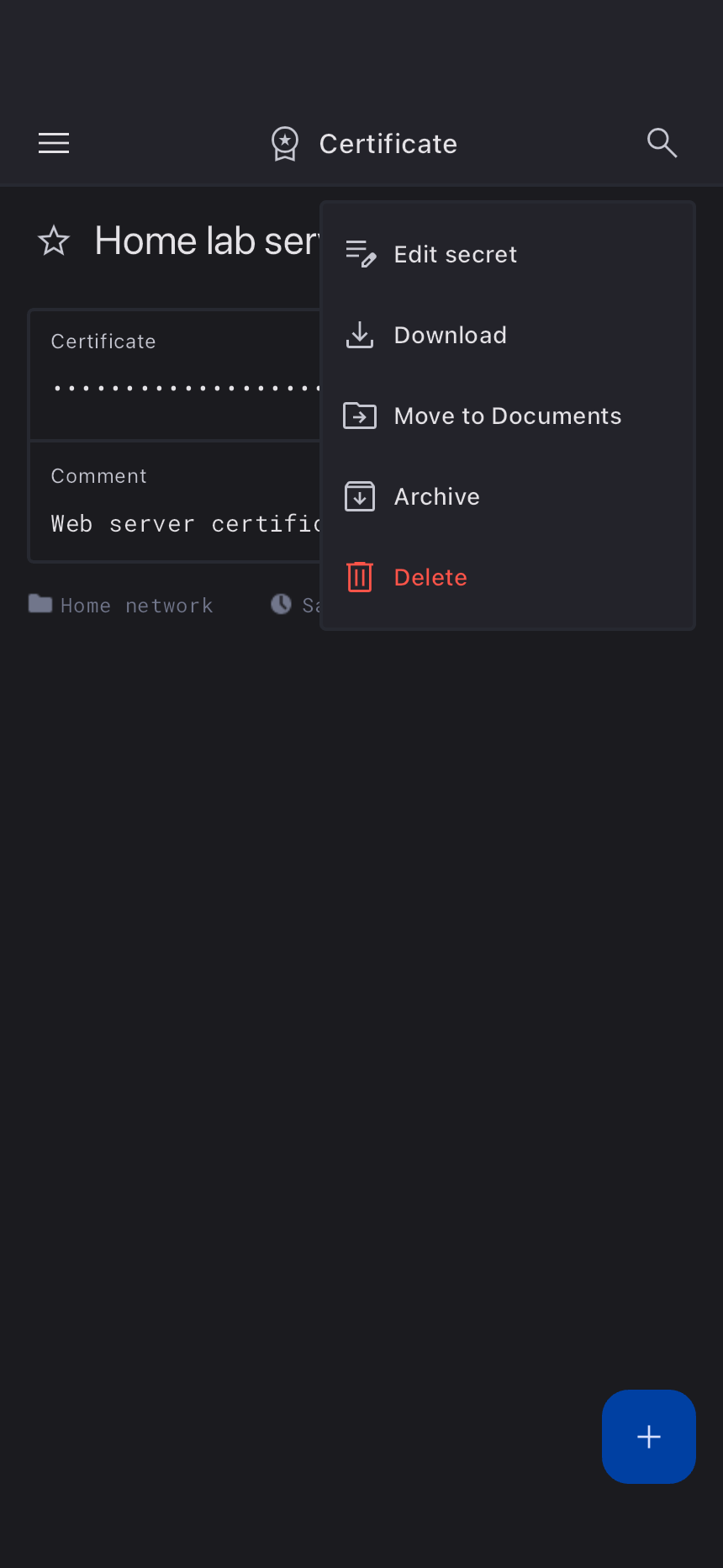Click the archive box icon
The width and height of the screenshot is (723, 1568).
(360, 496)
